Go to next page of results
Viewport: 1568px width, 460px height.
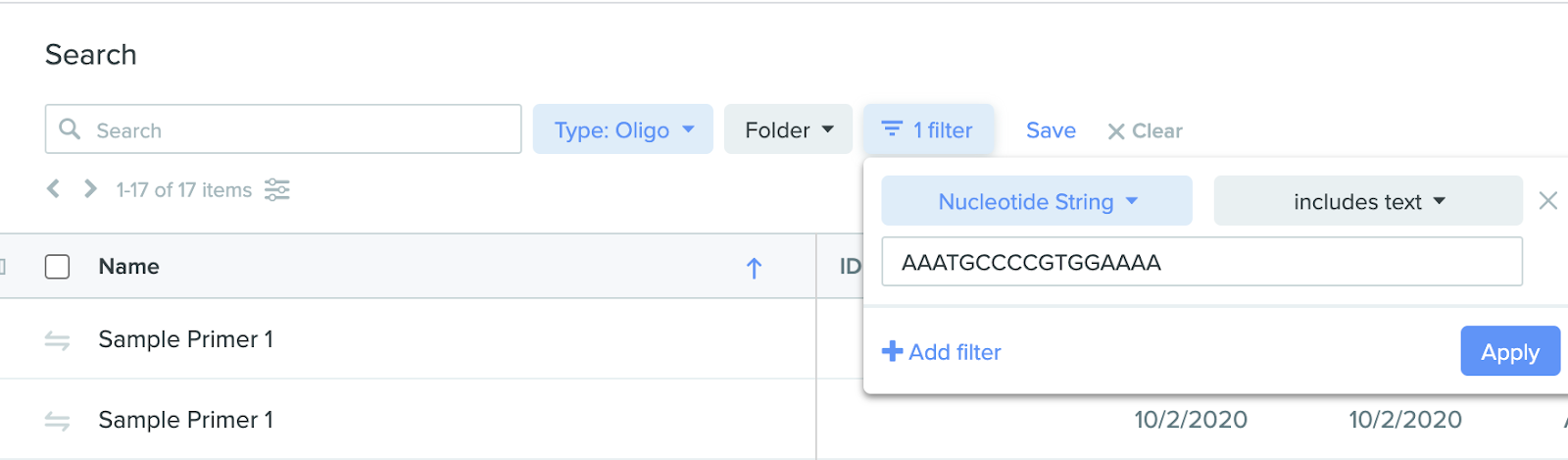(90, 188)
